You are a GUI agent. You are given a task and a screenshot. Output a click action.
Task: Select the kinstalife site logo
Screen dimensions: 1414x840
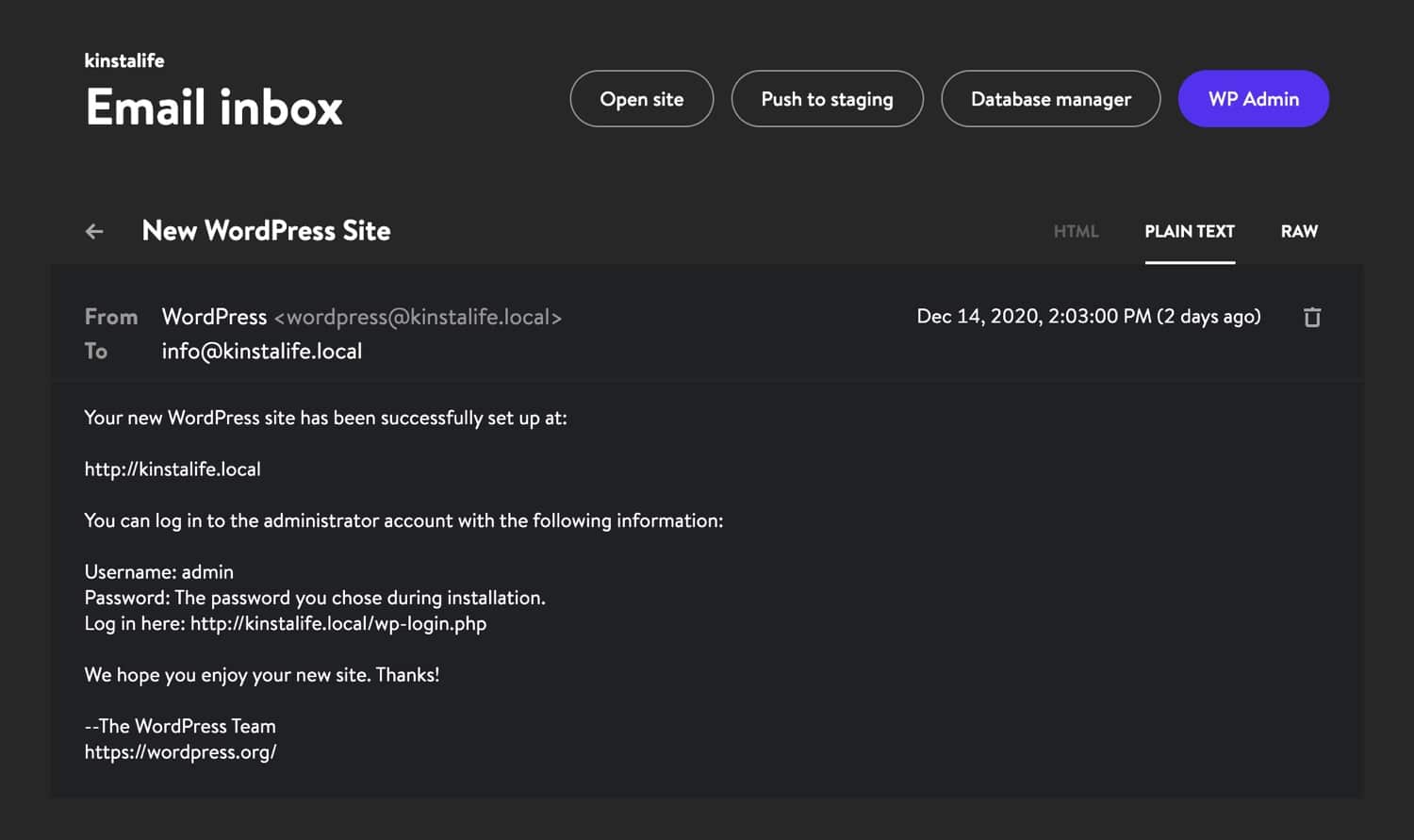coord(123,60)
